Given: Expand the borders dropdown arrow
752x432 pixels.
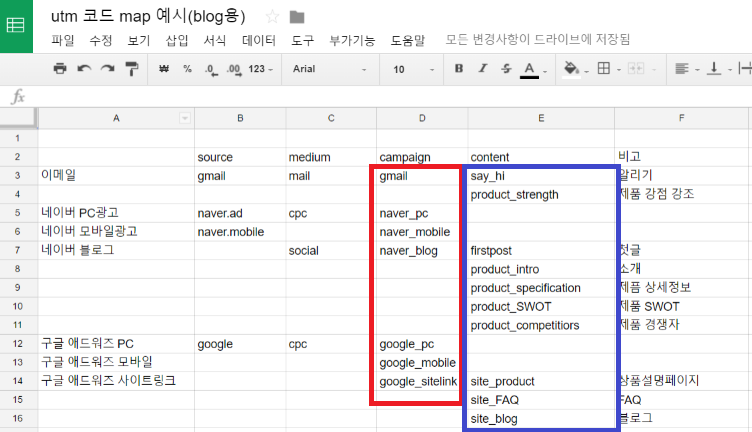Looking at the screenshot, I should coord(619,70).
